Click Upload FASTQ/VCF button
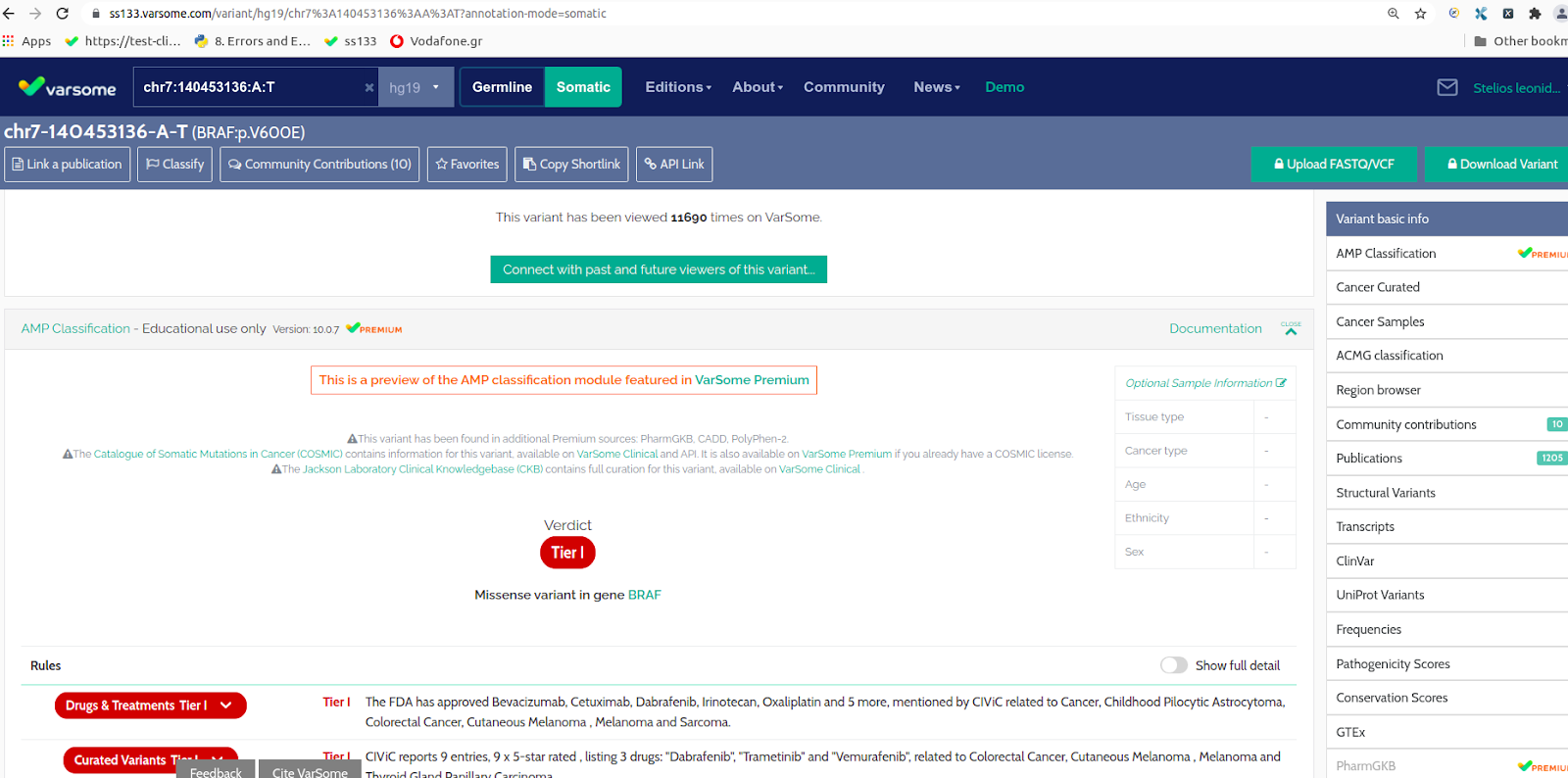The height and width of the screenshot is (778, 1568). tap(1334, 164)
